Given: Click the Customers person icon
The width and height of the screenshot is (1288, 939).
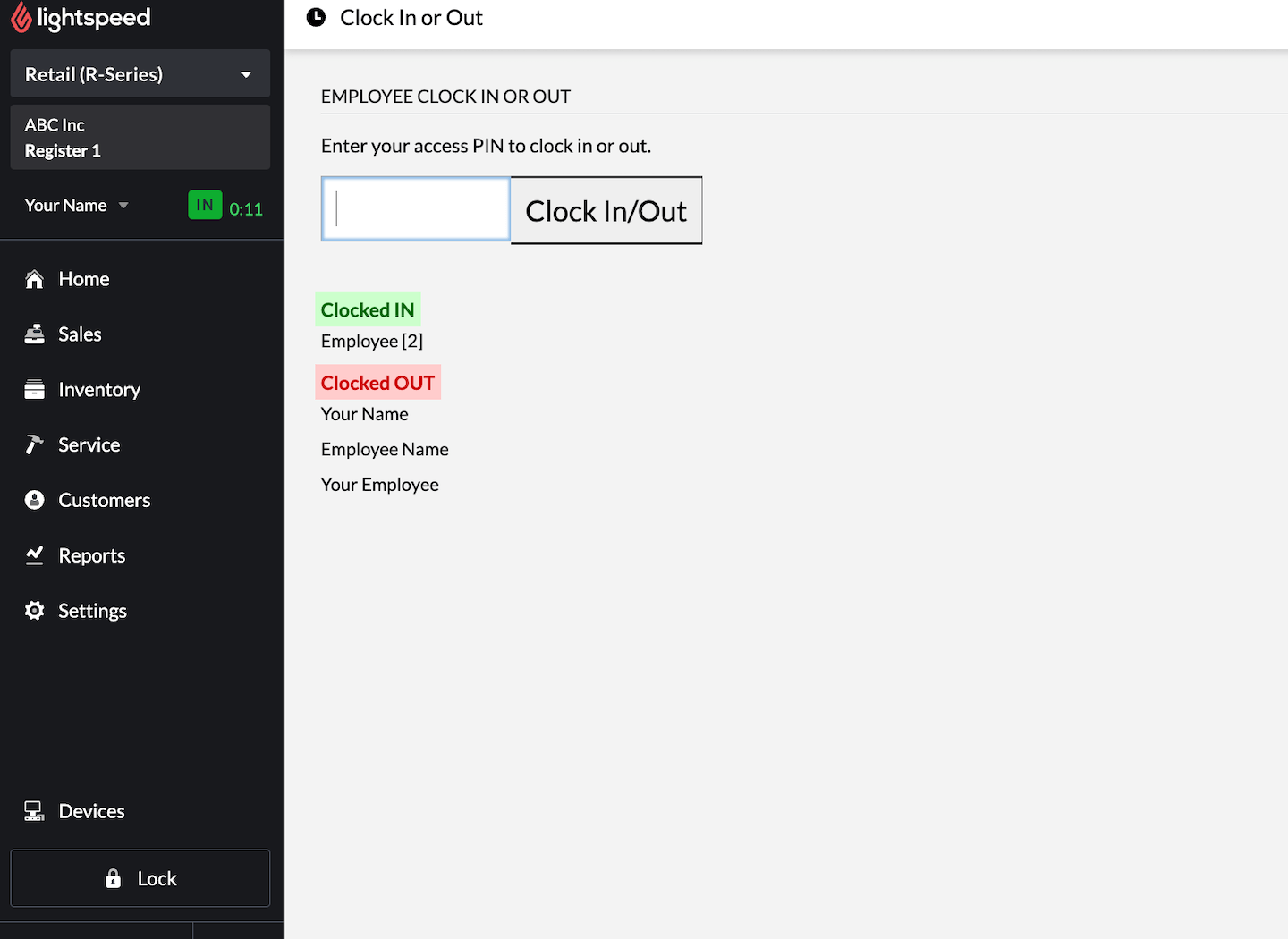Looking at the screenshot, I should (x=35, y=500).
